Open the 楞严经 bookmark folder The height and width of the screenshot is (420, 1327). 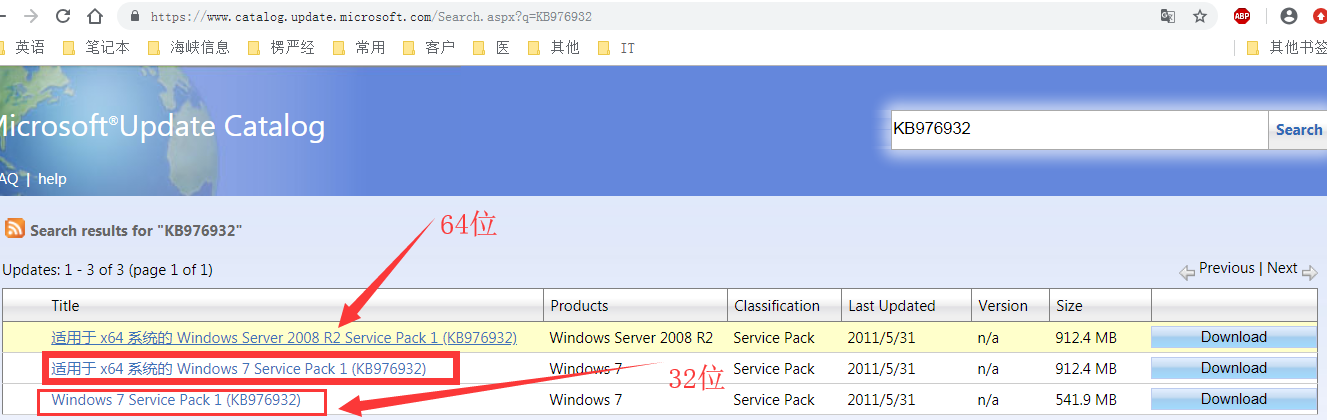click(x=281, y=47)
